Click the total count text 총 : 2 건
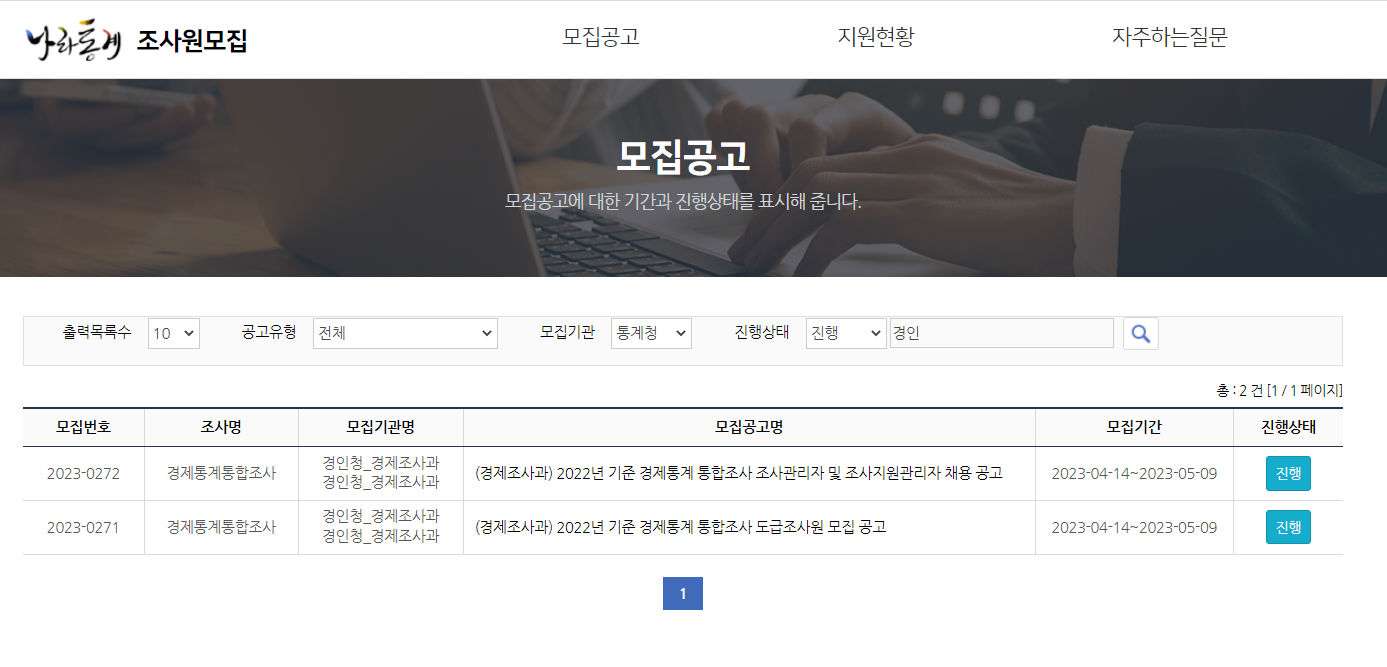1387x667 pixels. point(1240,390)
